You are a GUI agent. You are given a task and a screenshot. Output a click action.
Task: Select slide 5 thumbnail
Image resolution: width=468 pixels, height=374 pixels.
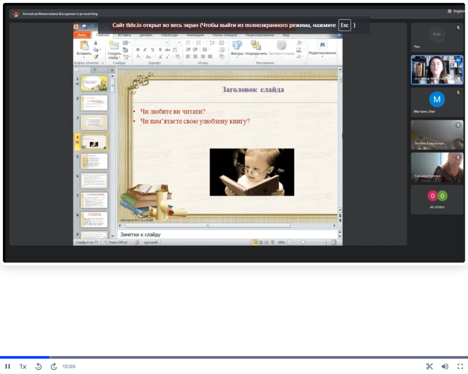point(94,161)
